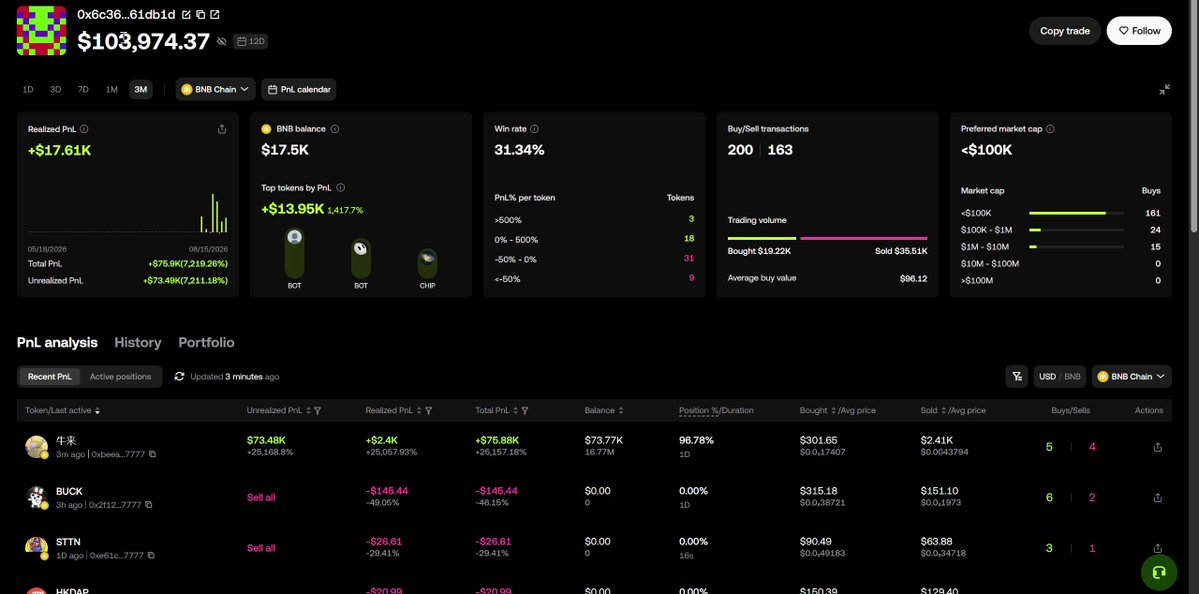Filter the Realized PnL column
Screen dimensions: 1199x594
[x=428, y=411]
